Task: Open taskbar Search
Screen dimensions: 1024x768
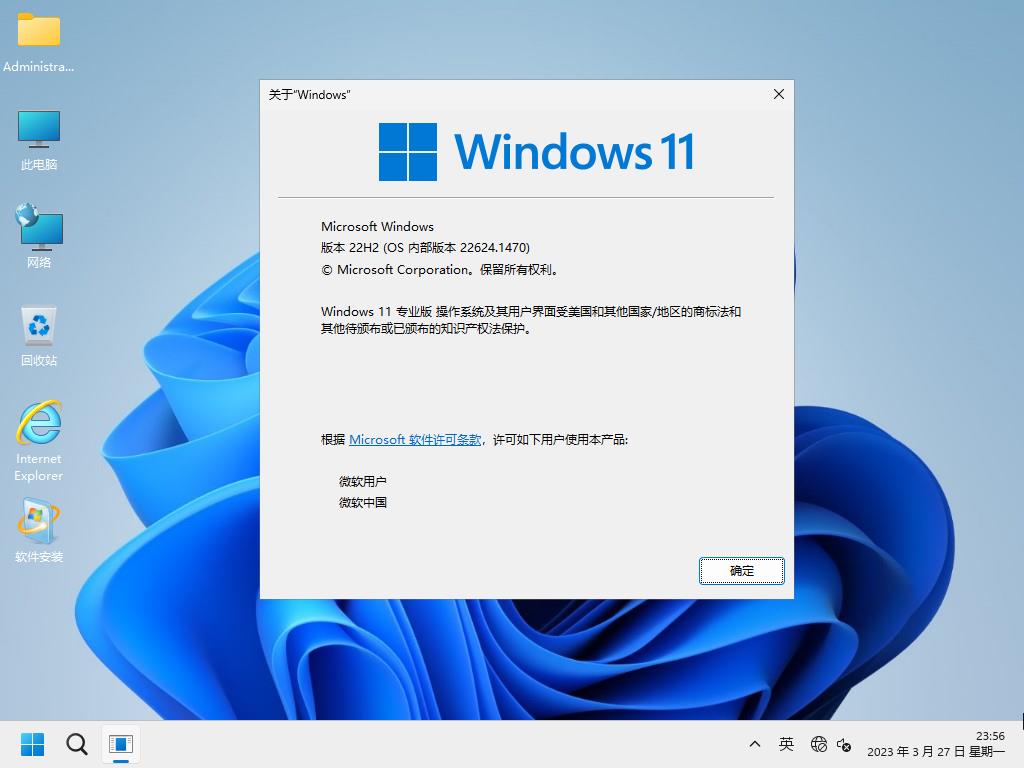Action: point(76,744)
